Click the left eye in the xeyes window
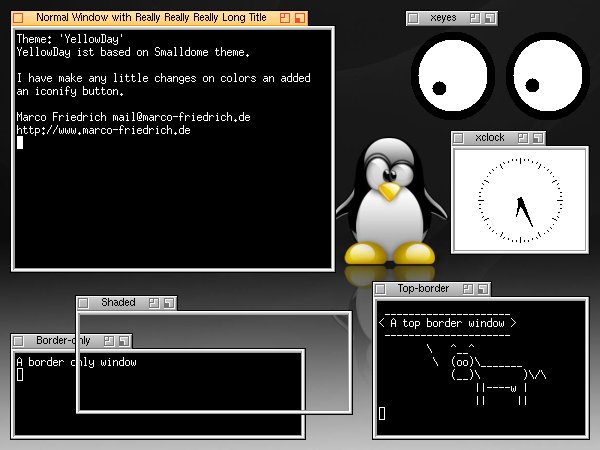This screenshot has width=600, height=450. (453, 75)
